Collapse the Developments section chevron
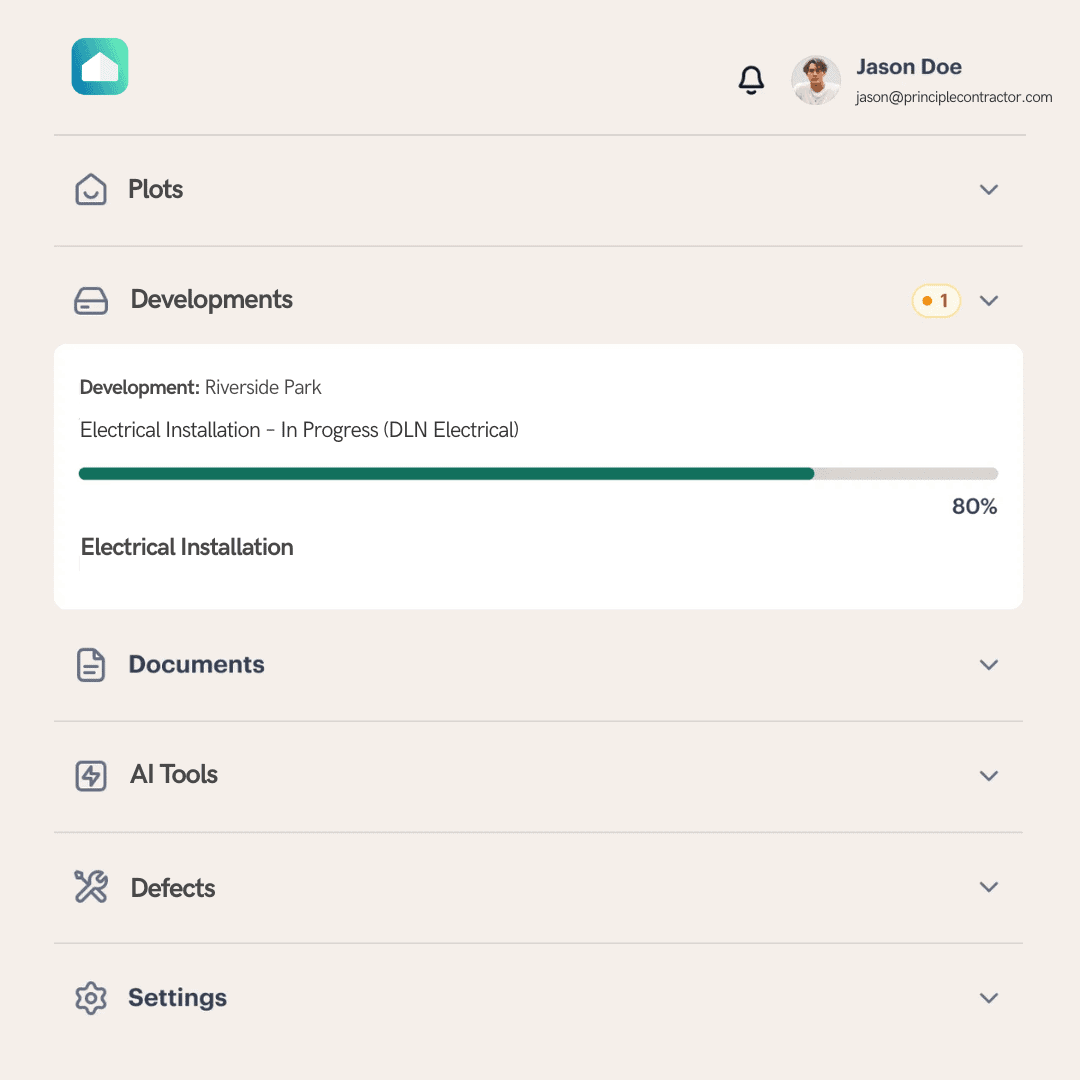Viewport: 1080px width, 1080px height. tap(989, 301)
